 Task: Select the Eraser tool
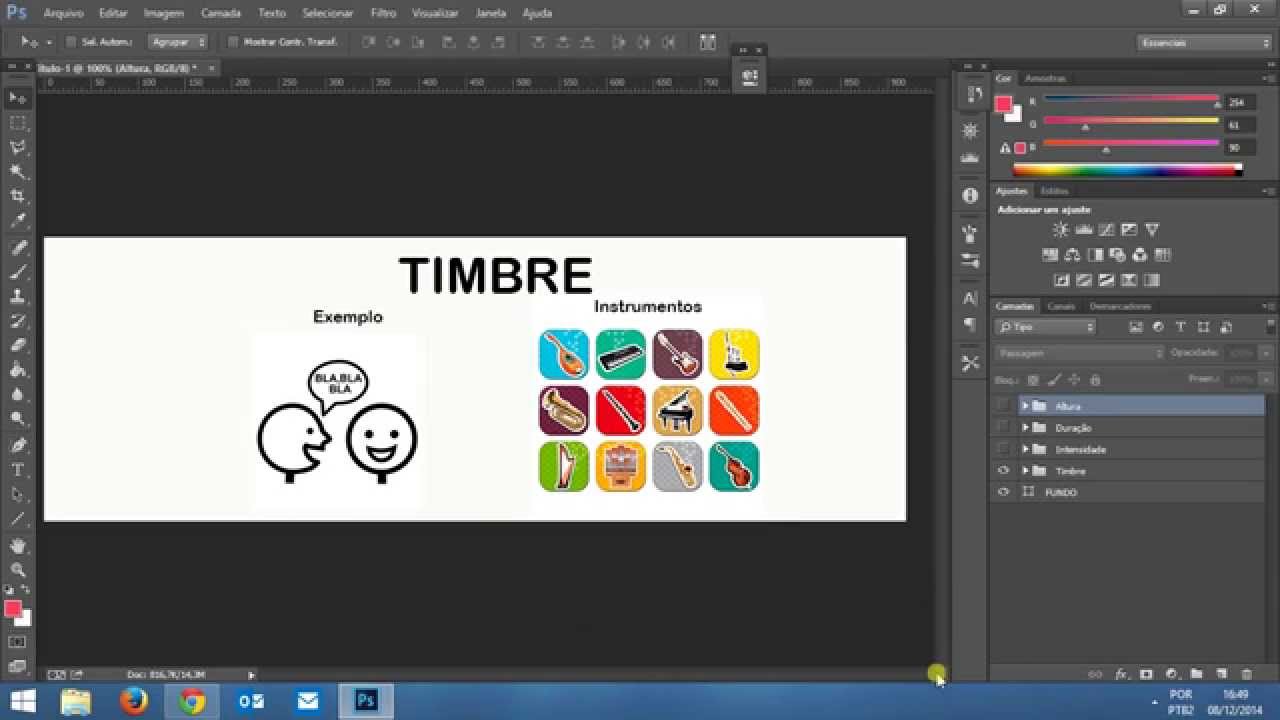coord(18,345)
